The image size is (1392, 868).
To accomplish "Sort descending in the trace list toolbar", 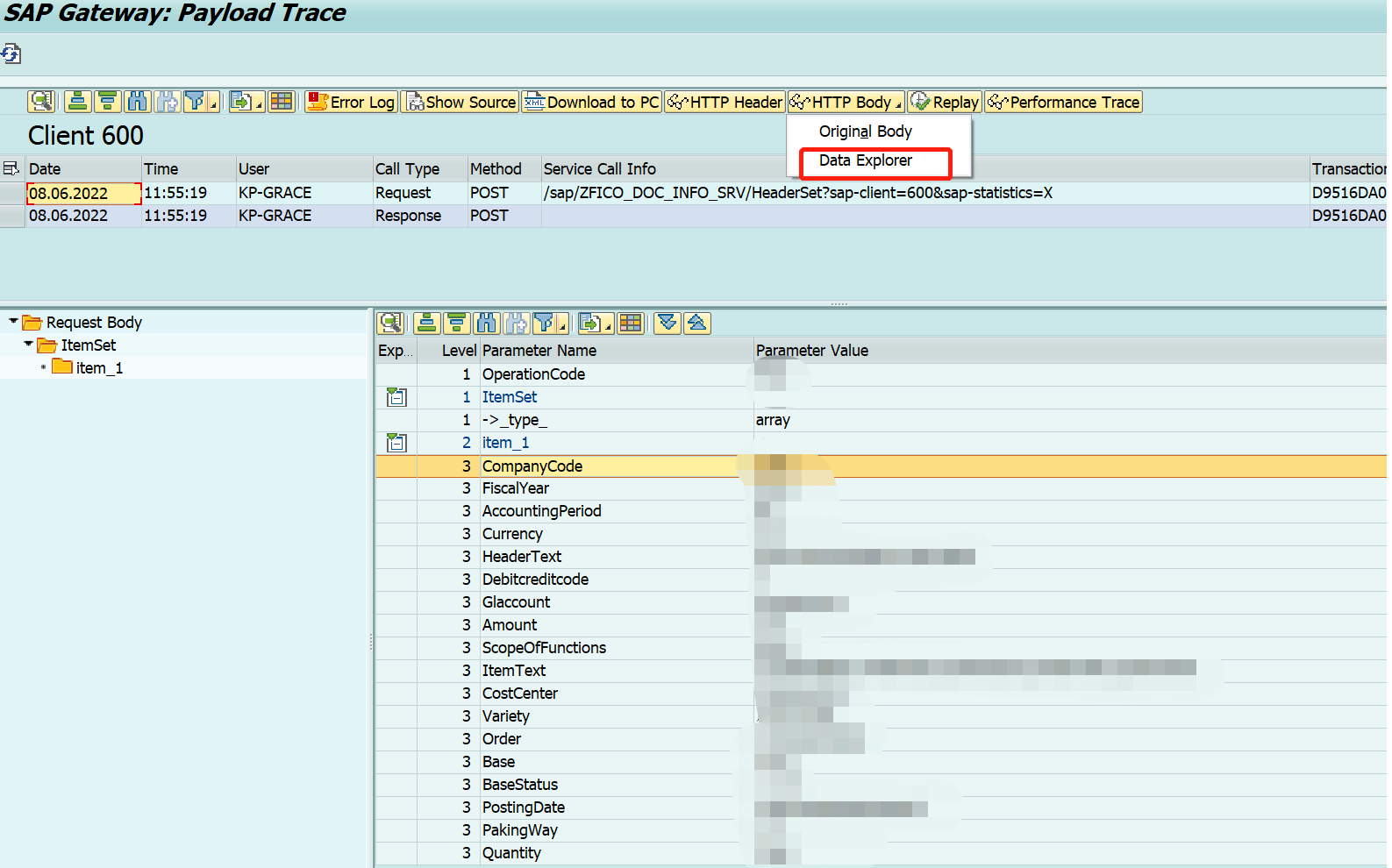I will (108, 102).
